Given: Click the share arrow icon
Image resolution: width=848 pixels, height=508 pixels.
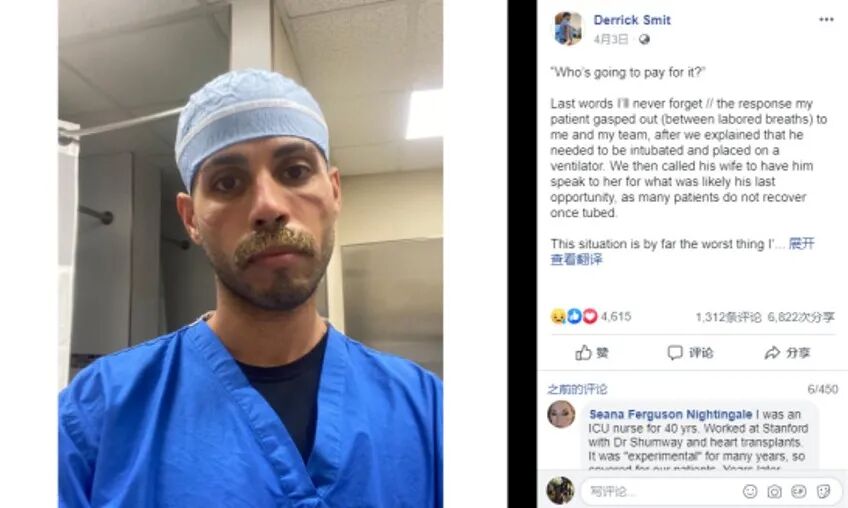Looking at the screenshot, I should point(772,353).
